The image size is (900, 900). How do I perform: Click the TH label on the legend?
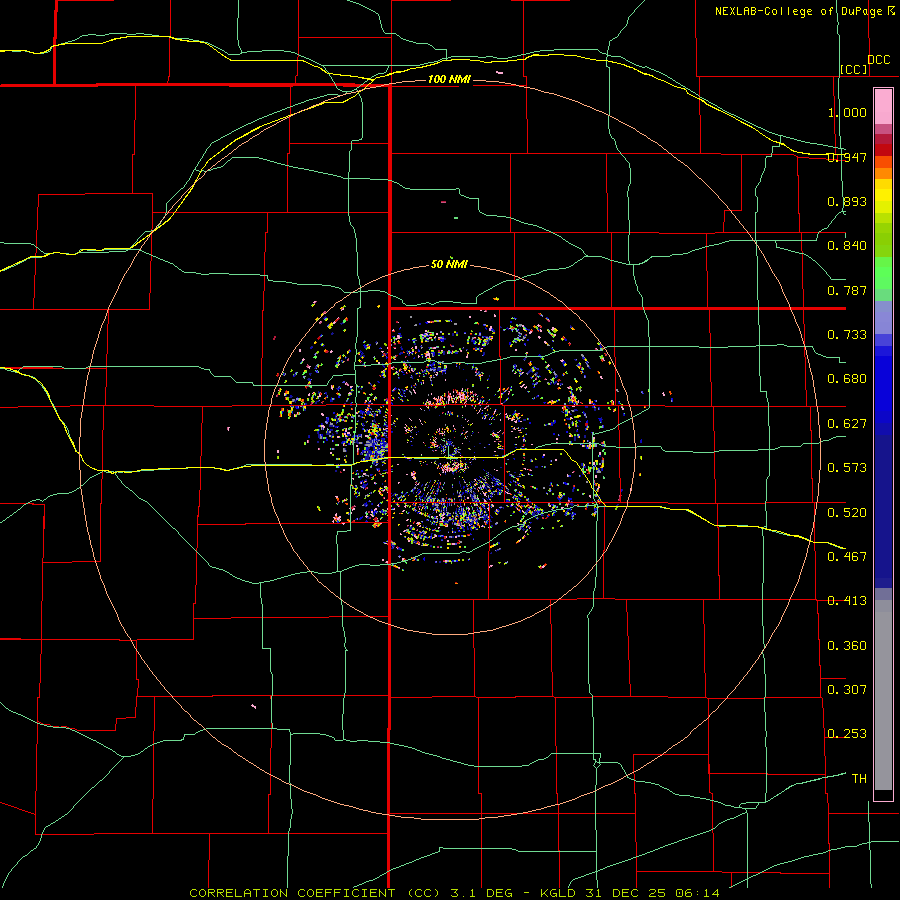[x=859, y=779]
